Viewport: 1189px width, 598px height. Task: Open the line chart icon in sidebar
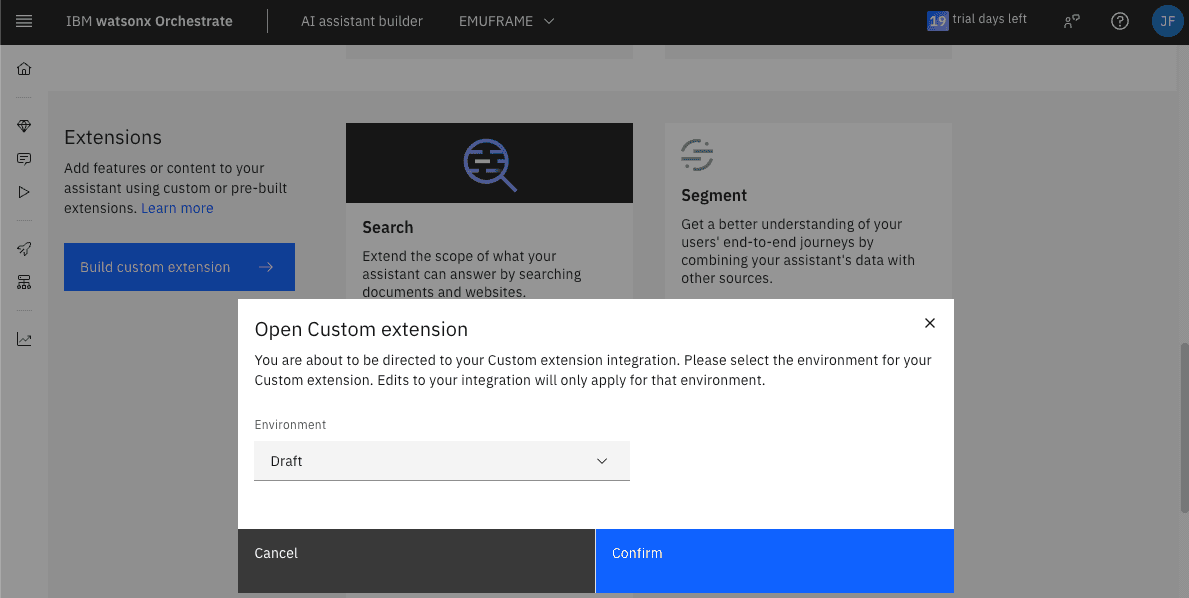(x=24, y=339)
